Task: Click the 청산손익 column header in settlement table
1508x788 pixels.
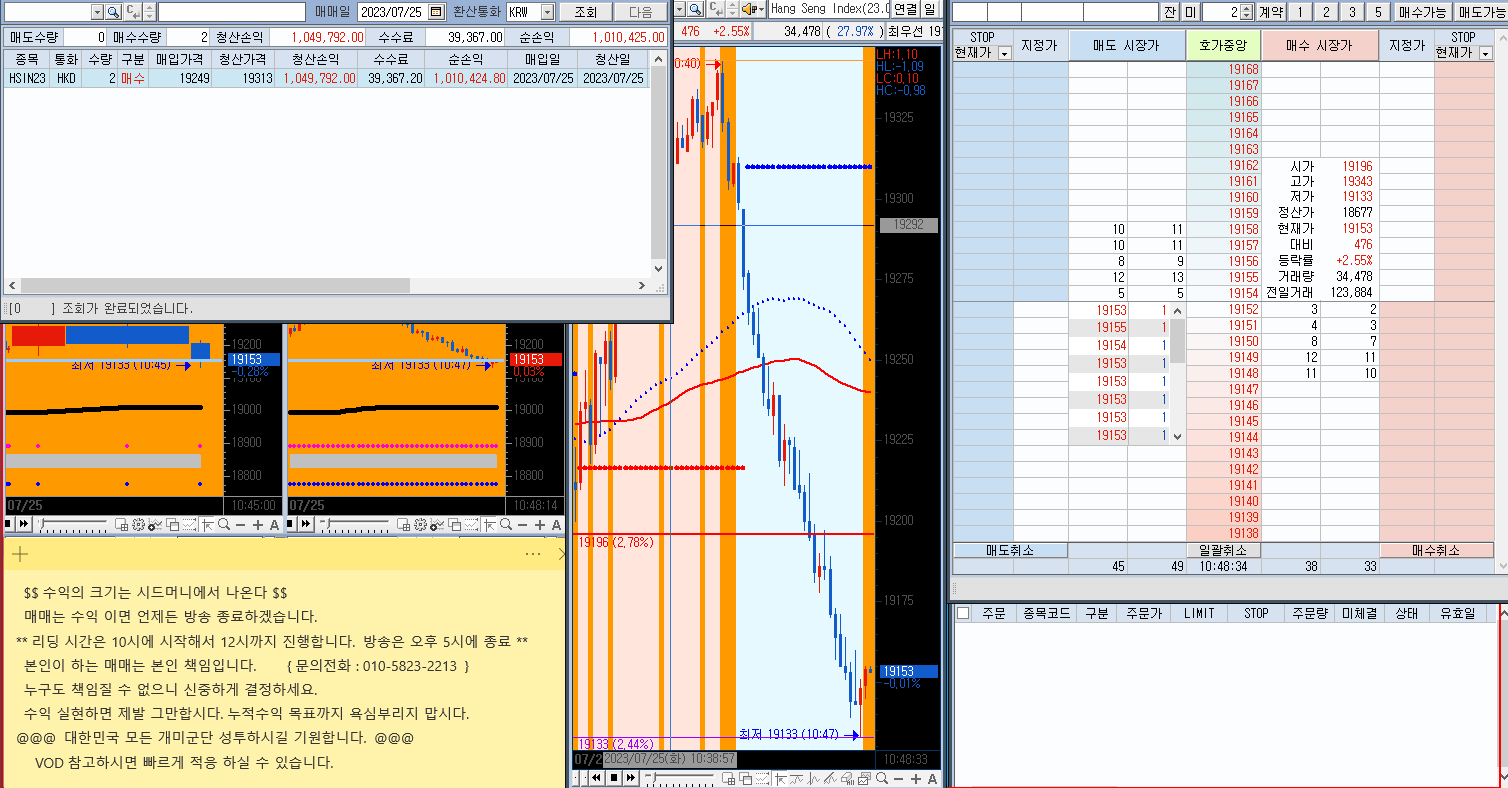Action: pyautogui.click(x=314, y=59)
